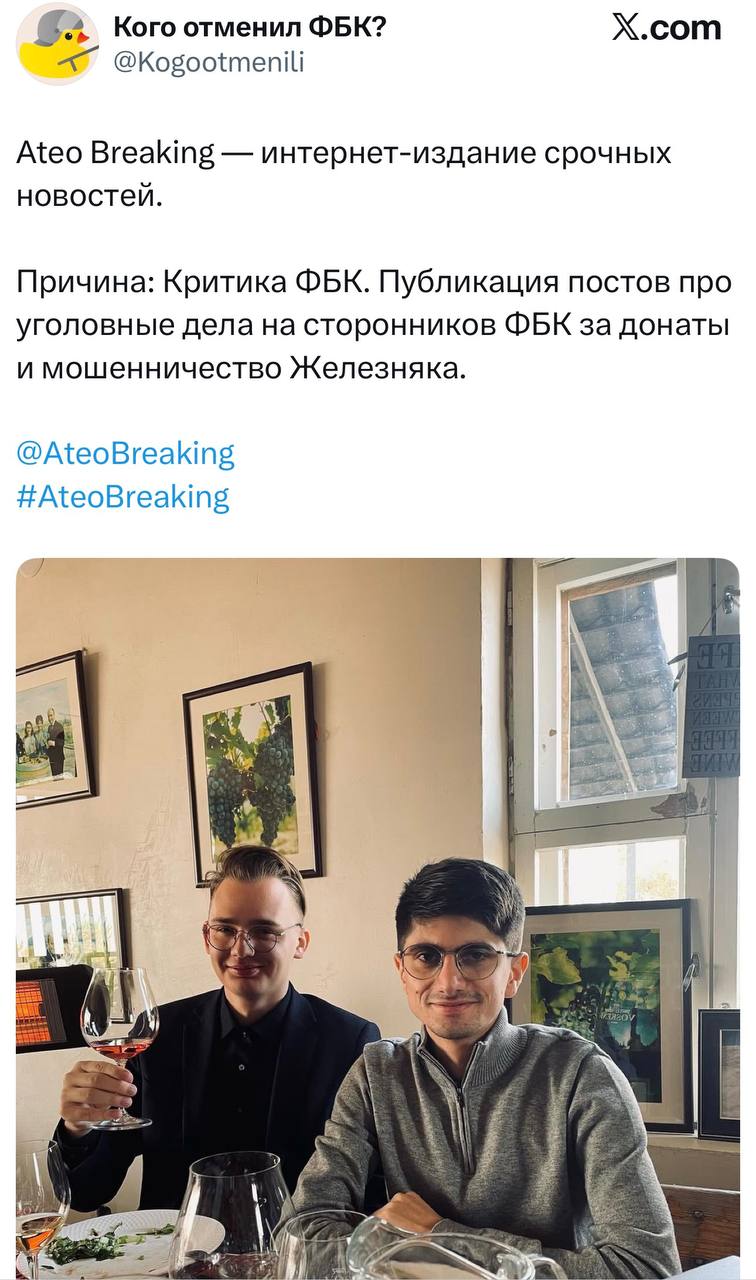Open the @AteoBreaking mention link

[x=126, y=453]
